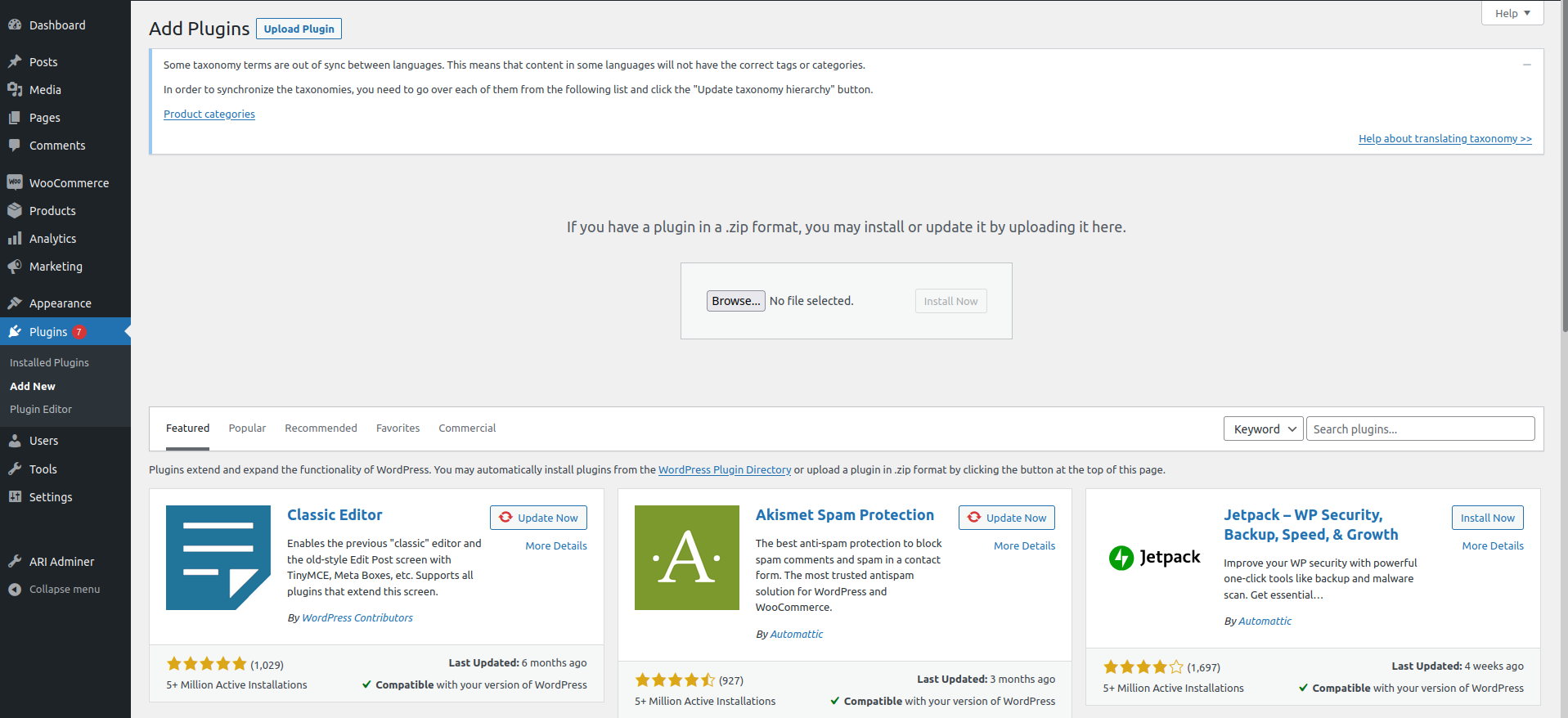This screenshot has width=1568, height=718.
Task: Click the Pages document icon
Action: pyautogui.click(x=15, y=118)
